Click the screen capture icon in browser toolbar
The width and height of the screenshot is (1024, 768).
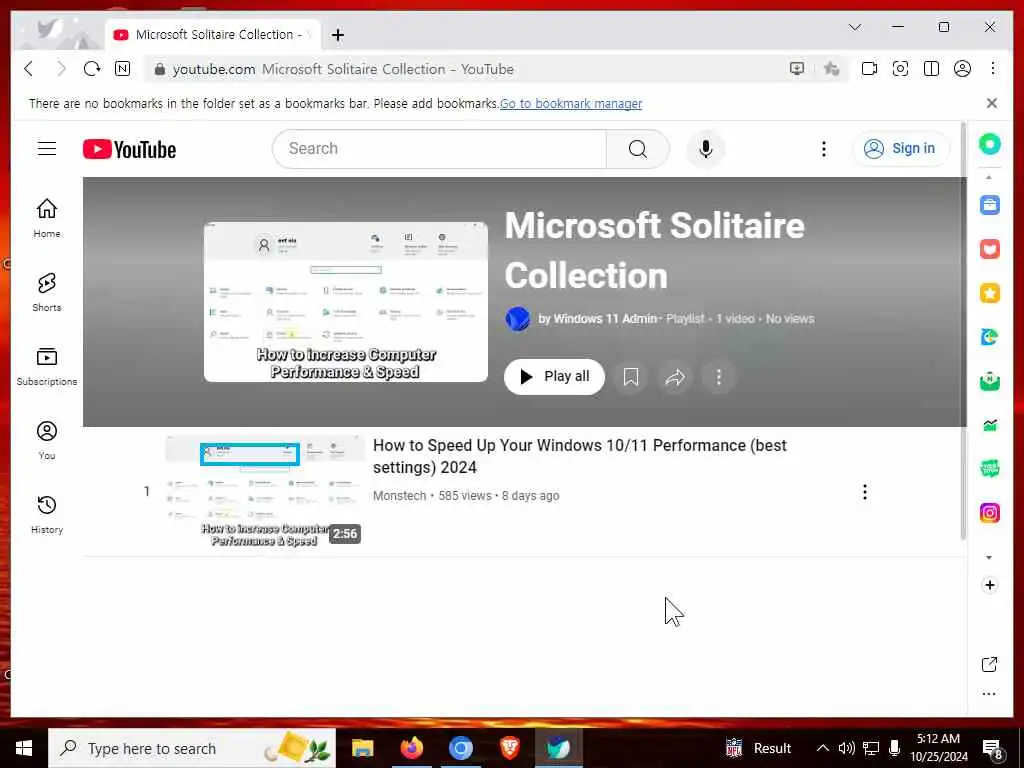point(900,69)
